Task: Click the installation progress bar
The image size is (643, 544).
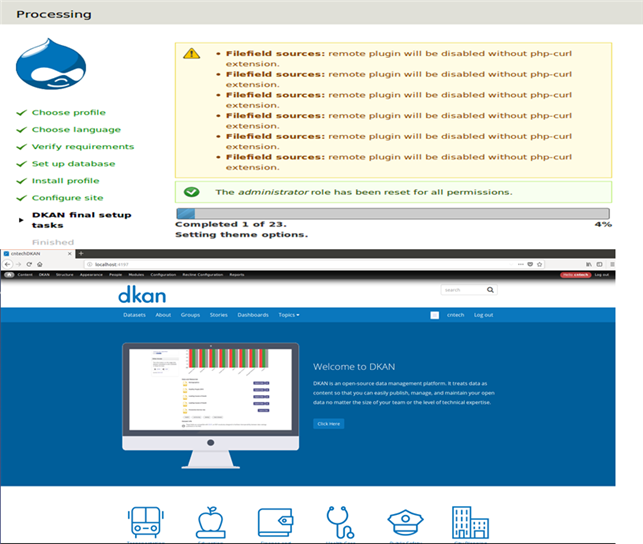Action: pos(393,214)
